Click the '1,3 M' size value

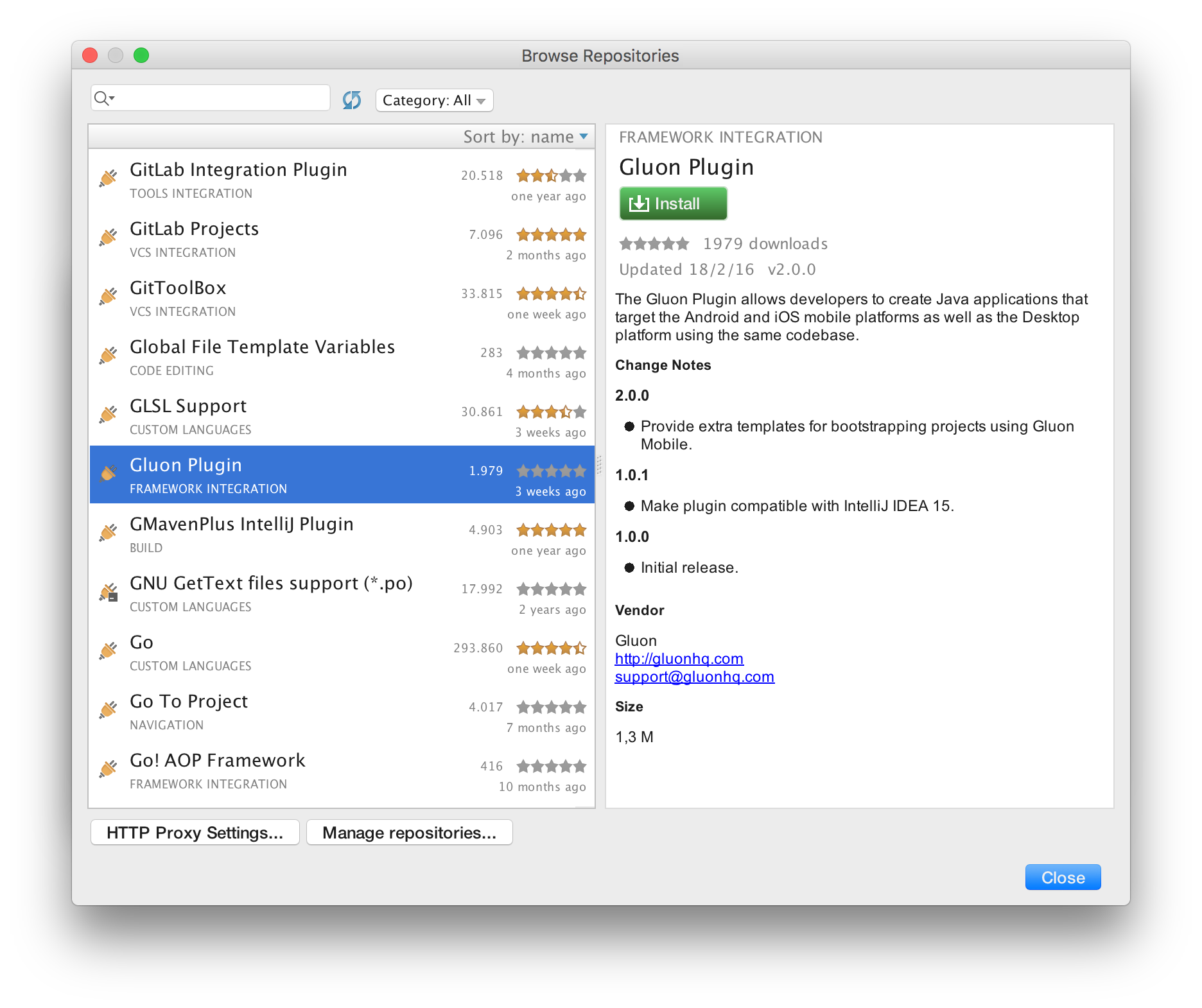click(634, 737)
